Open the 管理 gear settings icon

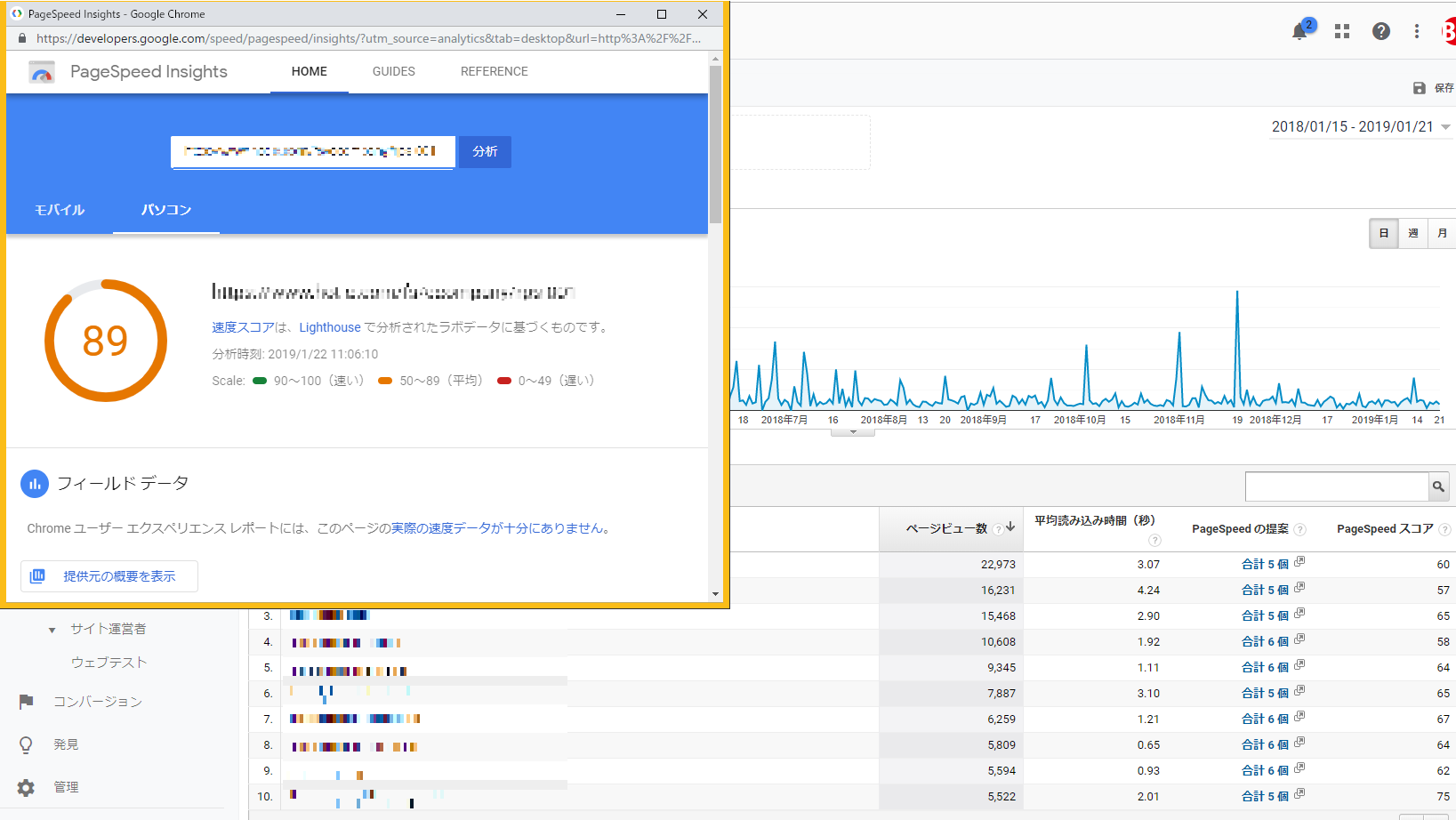[27, 787]
